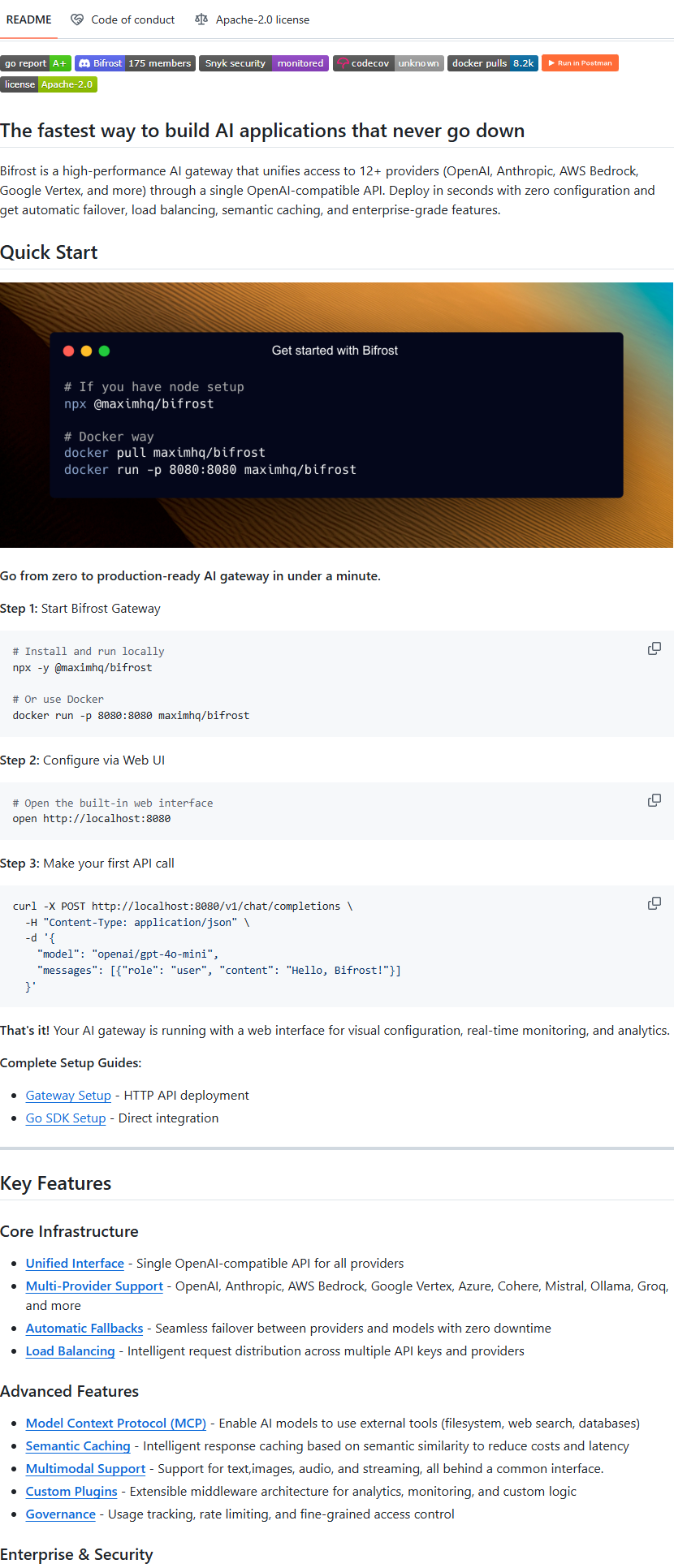Click the license scale icon
Image resolution: width=674 pixels, height=1568 pixels.
tap(201, 19)
